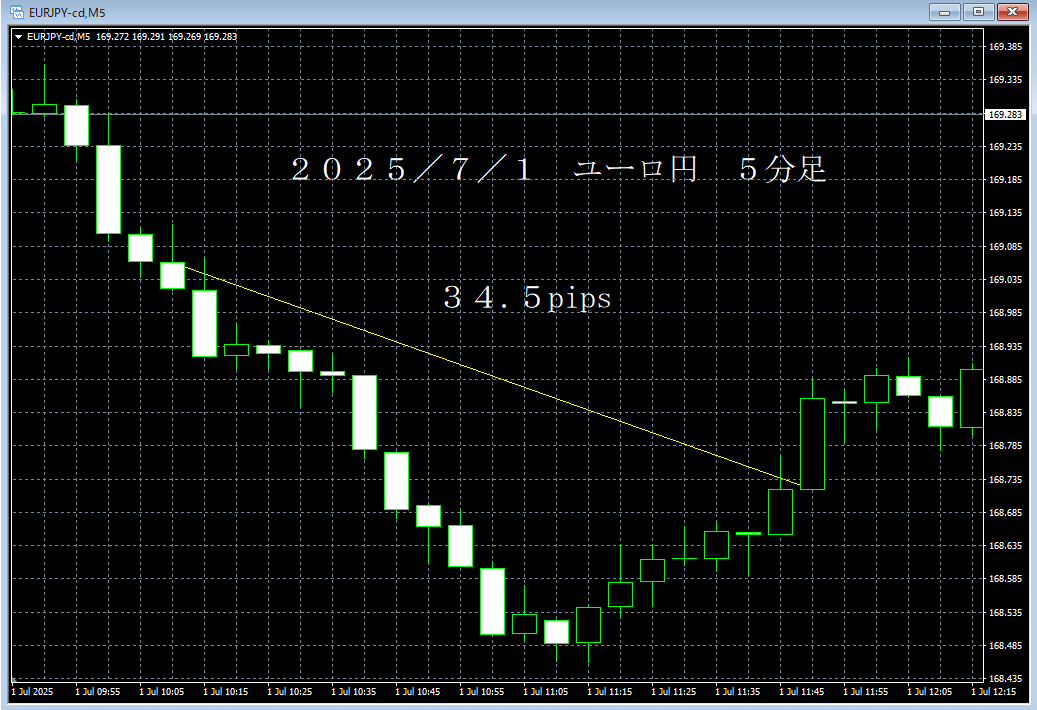Select the horizontal price line at 169.283
Viewport: 1037px width, 710px height.
500,113
